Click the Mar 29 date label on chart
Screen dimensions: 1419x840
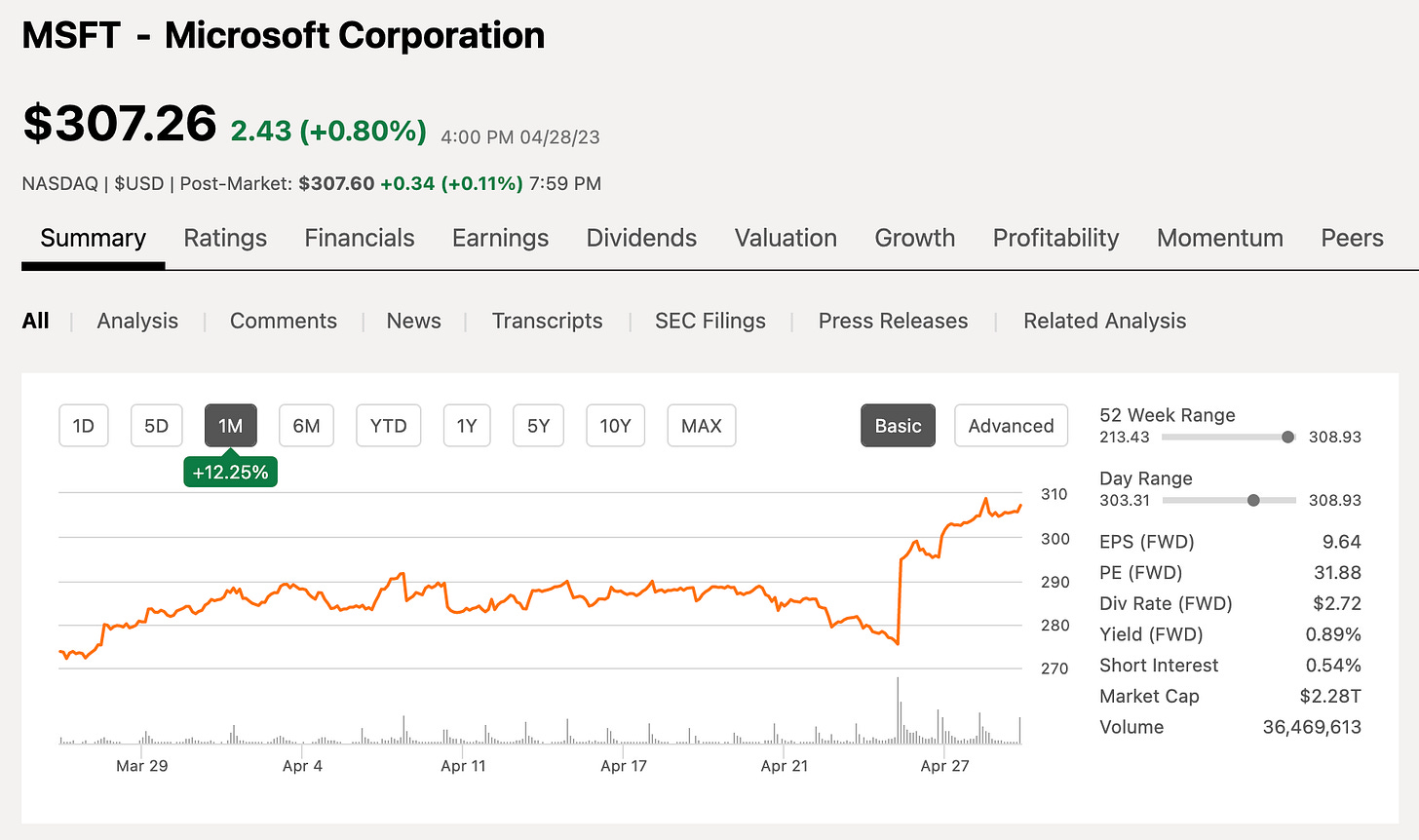click(x=142, y=766)
